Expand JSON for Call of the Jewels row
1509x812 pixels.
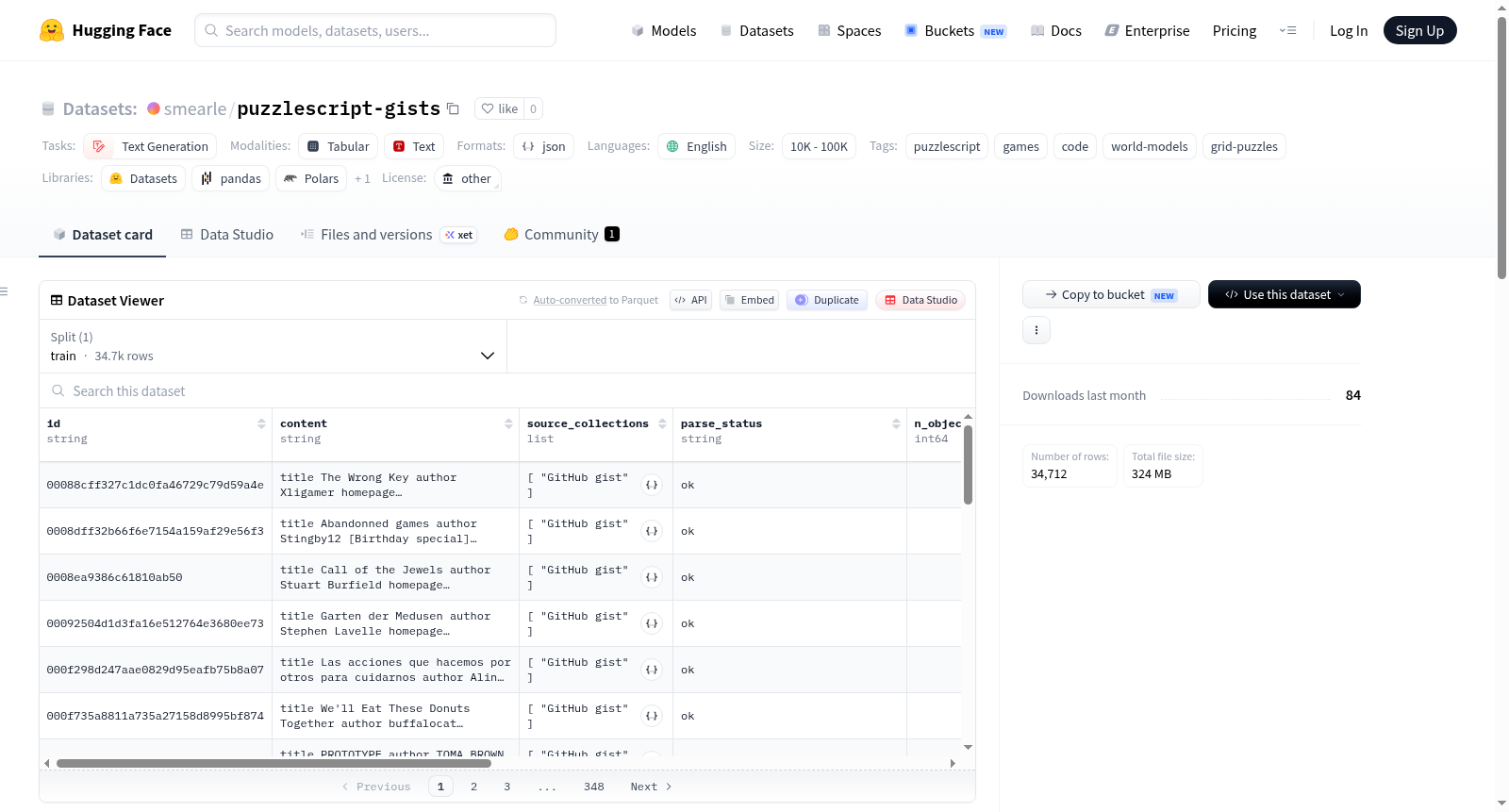[652, 577]
